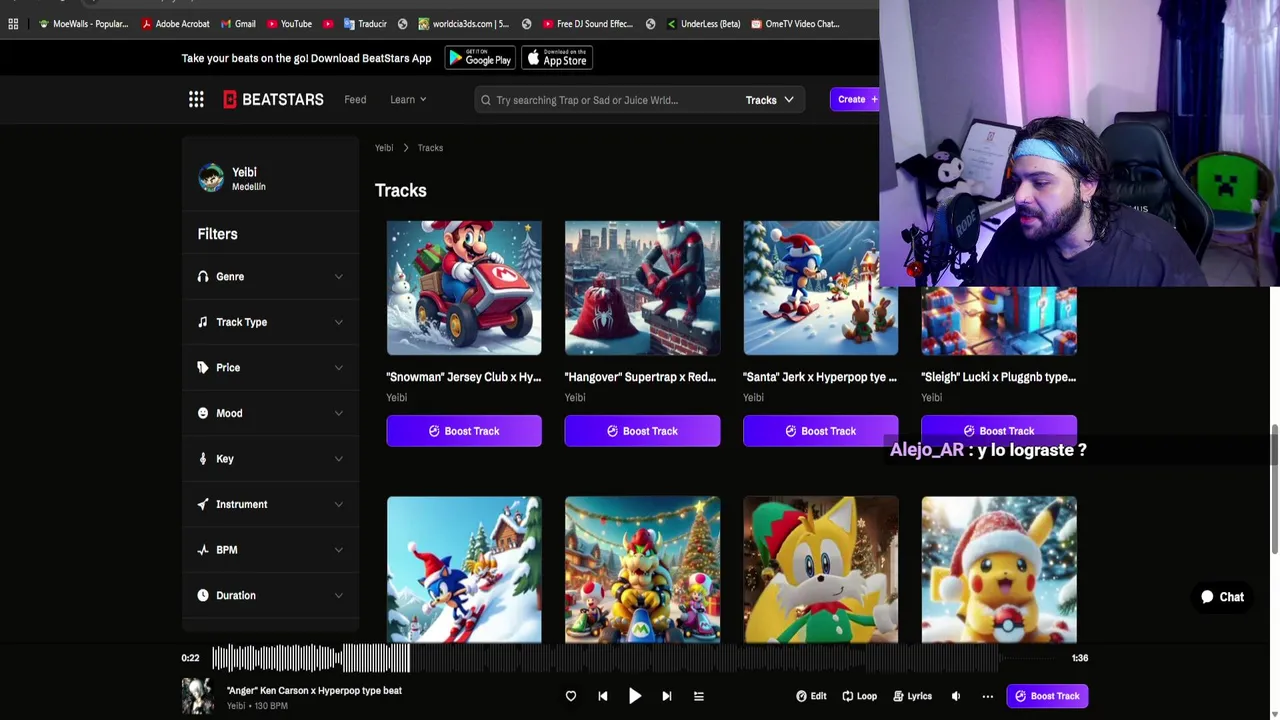Open the Hangover Spider-Man cover thumbnail
This screenshot has width=1280, height=720.
[x=642, y=288]
